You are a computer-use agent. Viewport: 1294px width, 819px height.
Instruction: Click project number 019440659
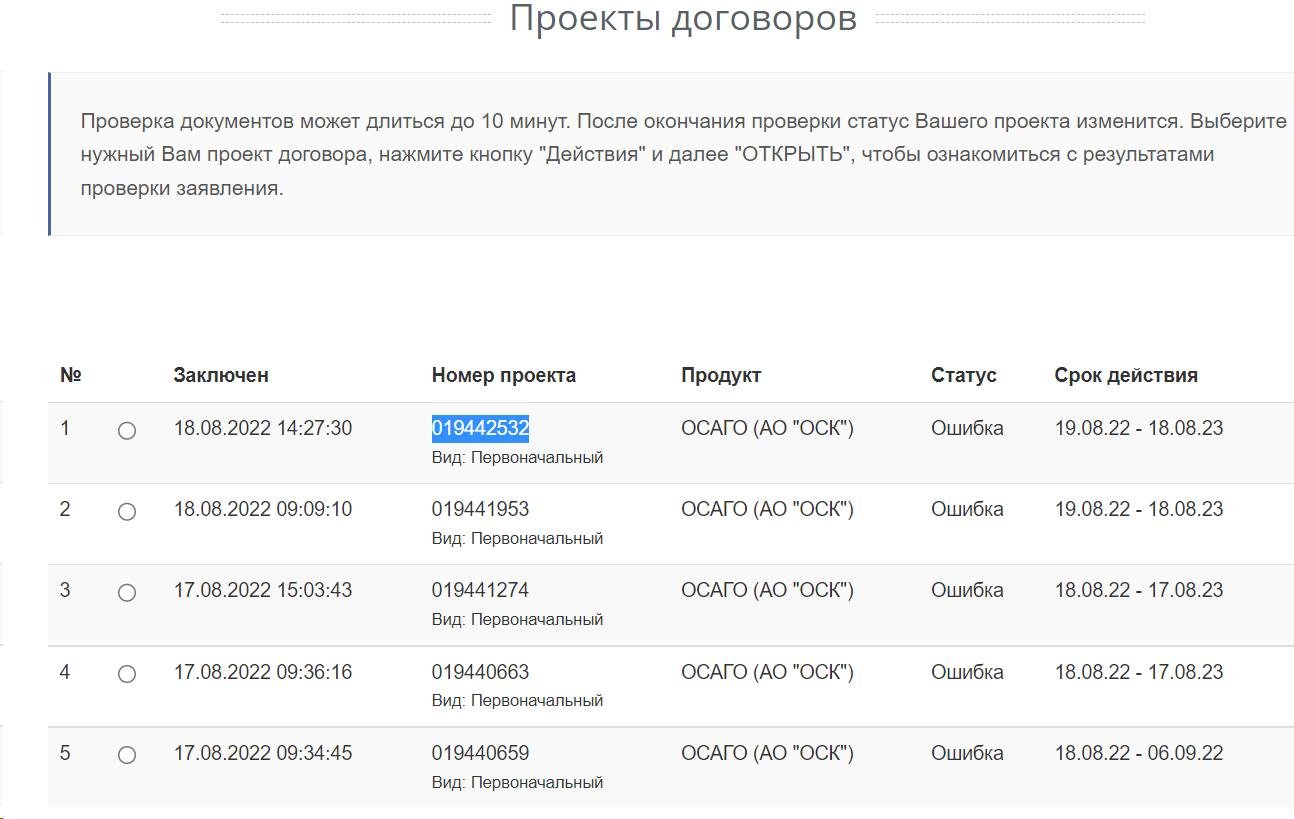pyautogui.click(x=480, y=753)
